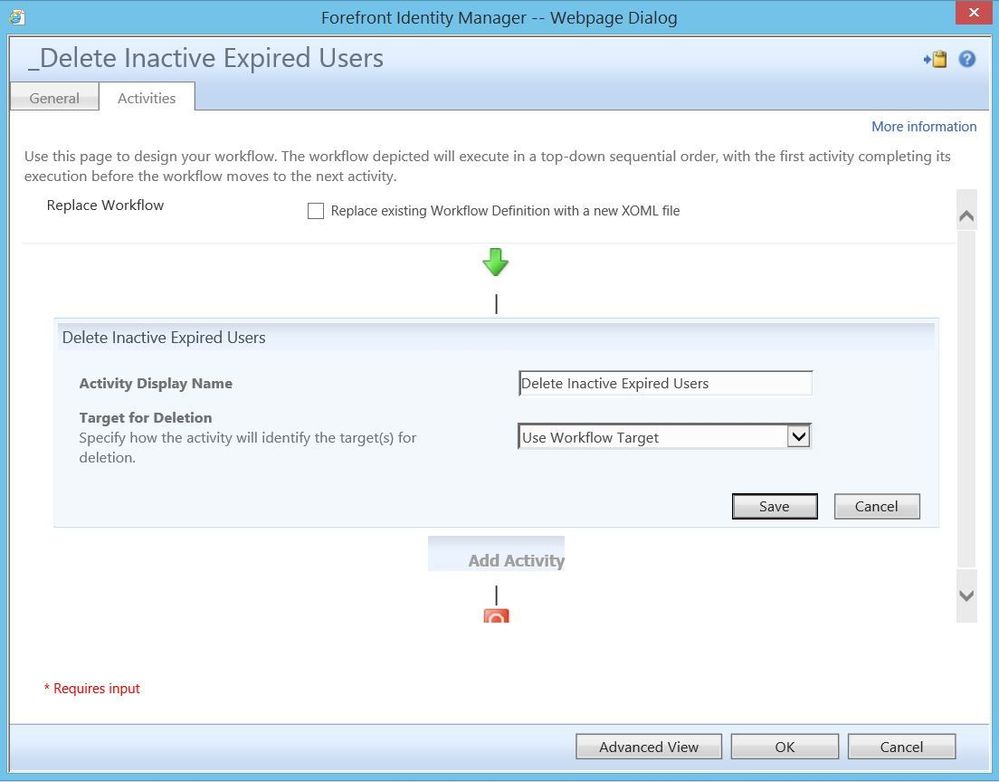Cancel the dialog at the bottom
Screen dimensions: 999x782
(902, 747)
